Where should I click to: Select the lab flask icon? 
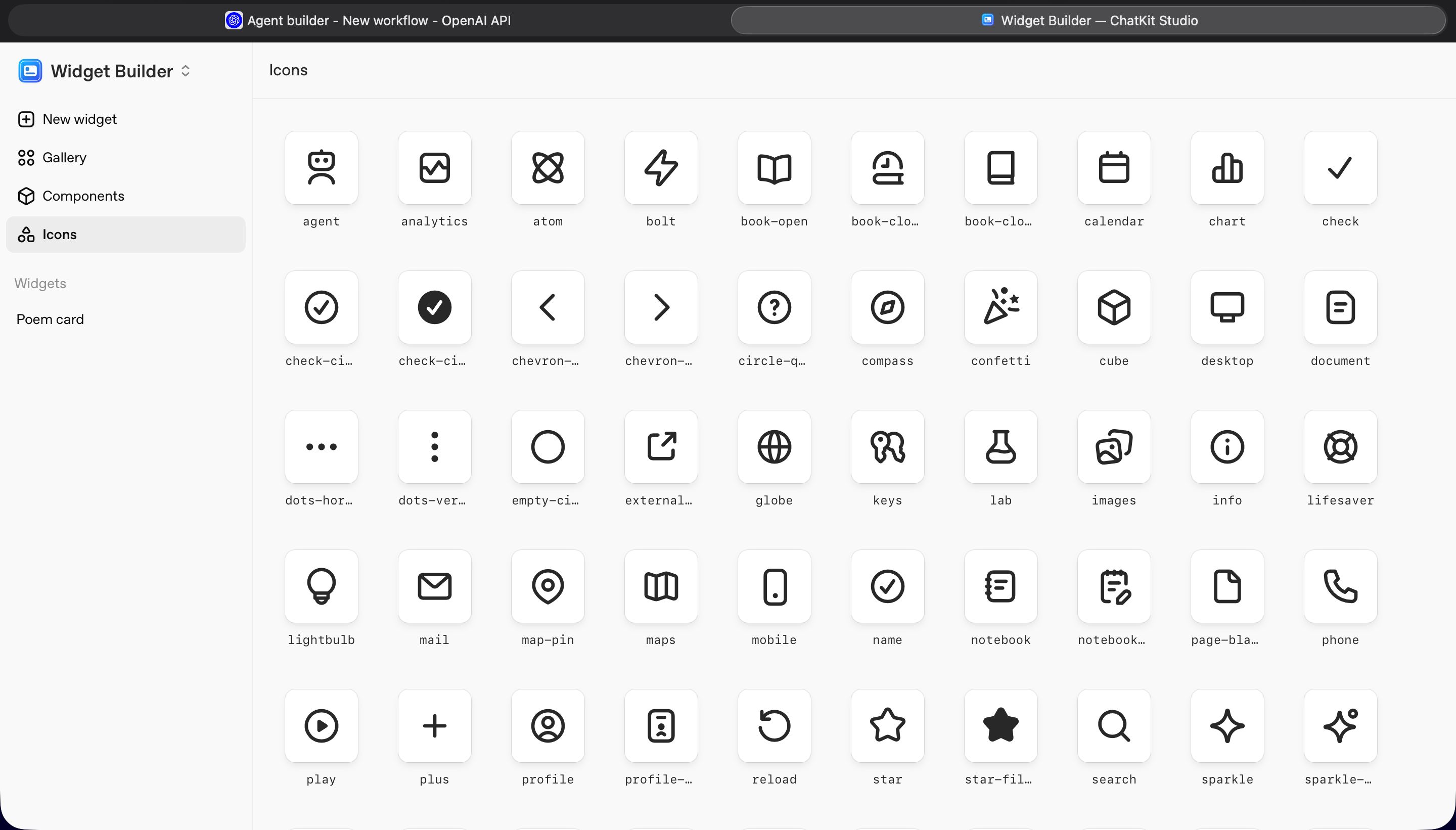coord(1000,446)
